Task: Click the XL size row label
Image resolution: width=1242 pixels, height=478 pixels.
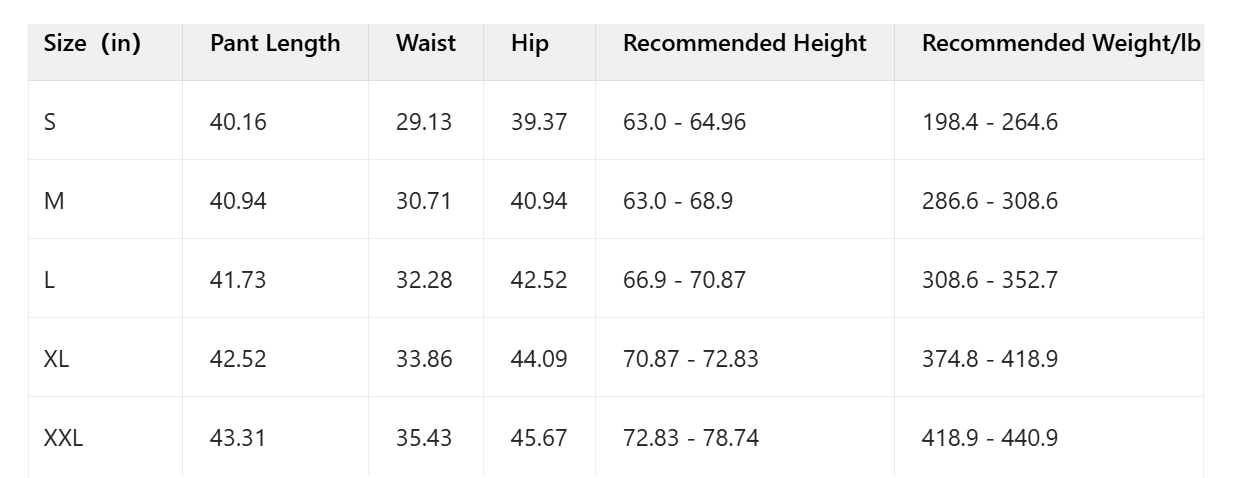Action: [57, 359]
